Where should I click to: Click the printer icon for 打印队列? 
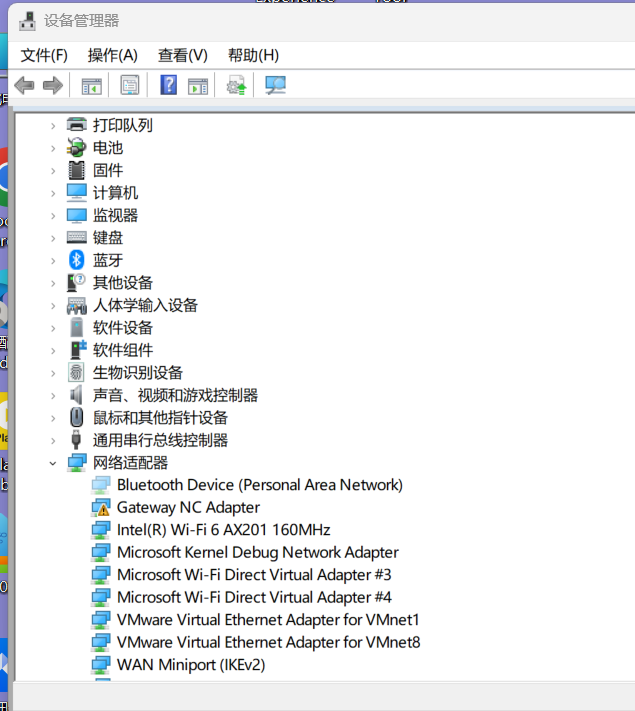(77, 124)
